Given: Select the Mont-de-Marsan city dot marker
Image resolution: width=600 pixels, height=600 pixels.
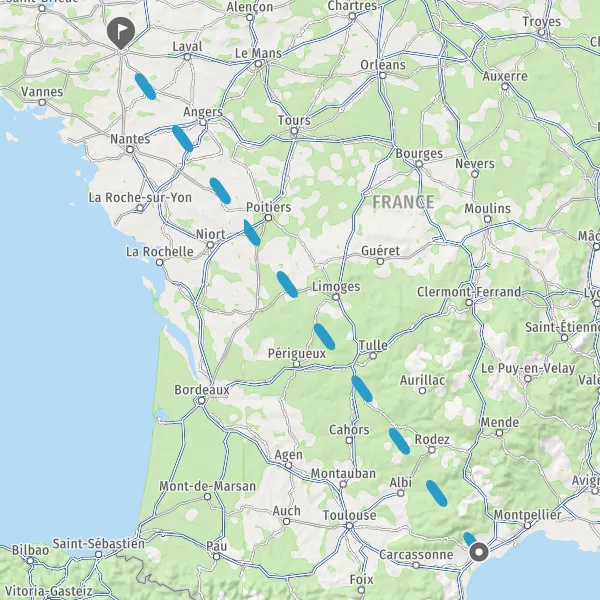Looking at the screenshot, I should 207,497.
